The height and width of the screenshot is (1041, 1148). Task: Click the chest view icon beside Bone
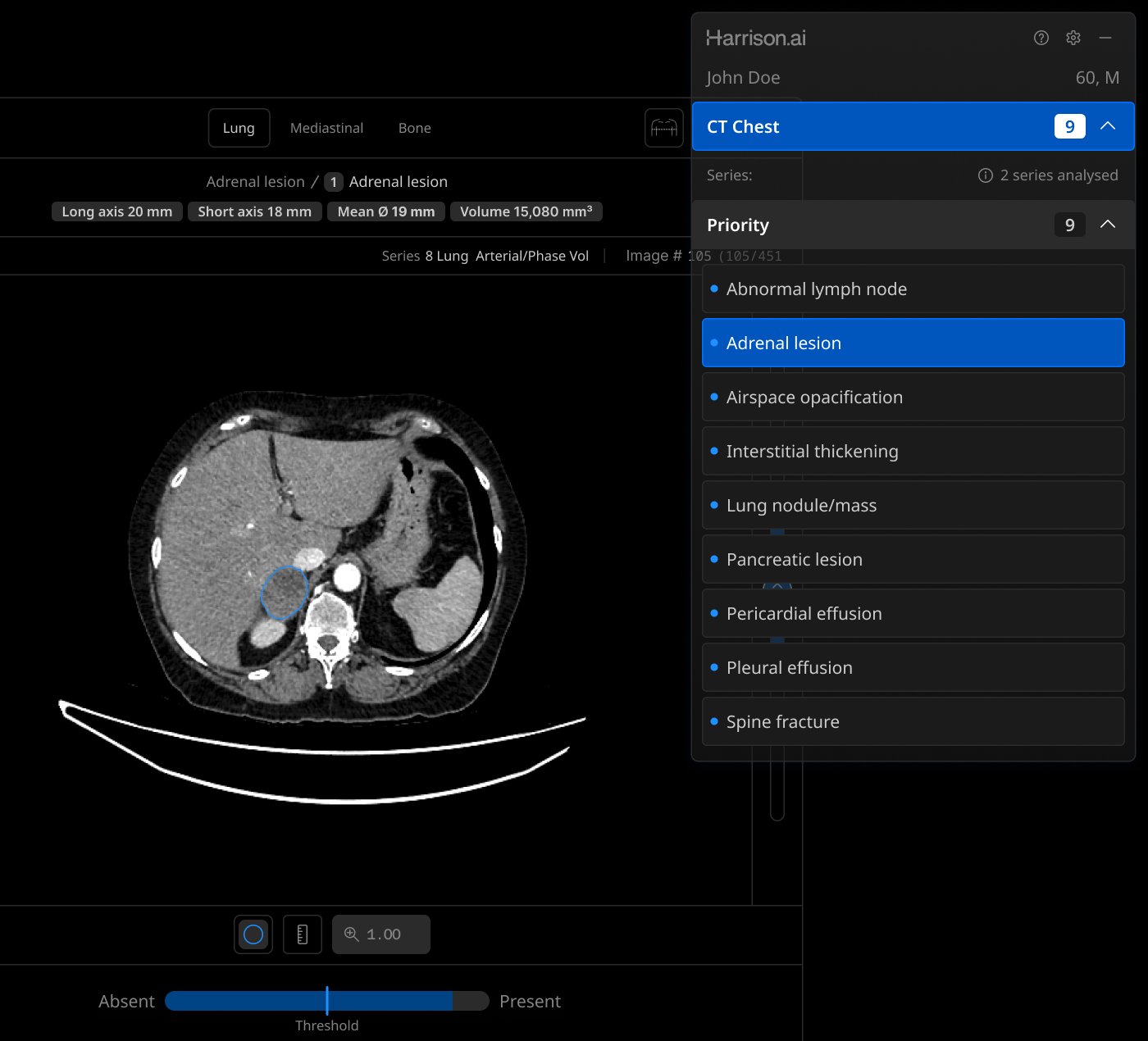point(663,128)
